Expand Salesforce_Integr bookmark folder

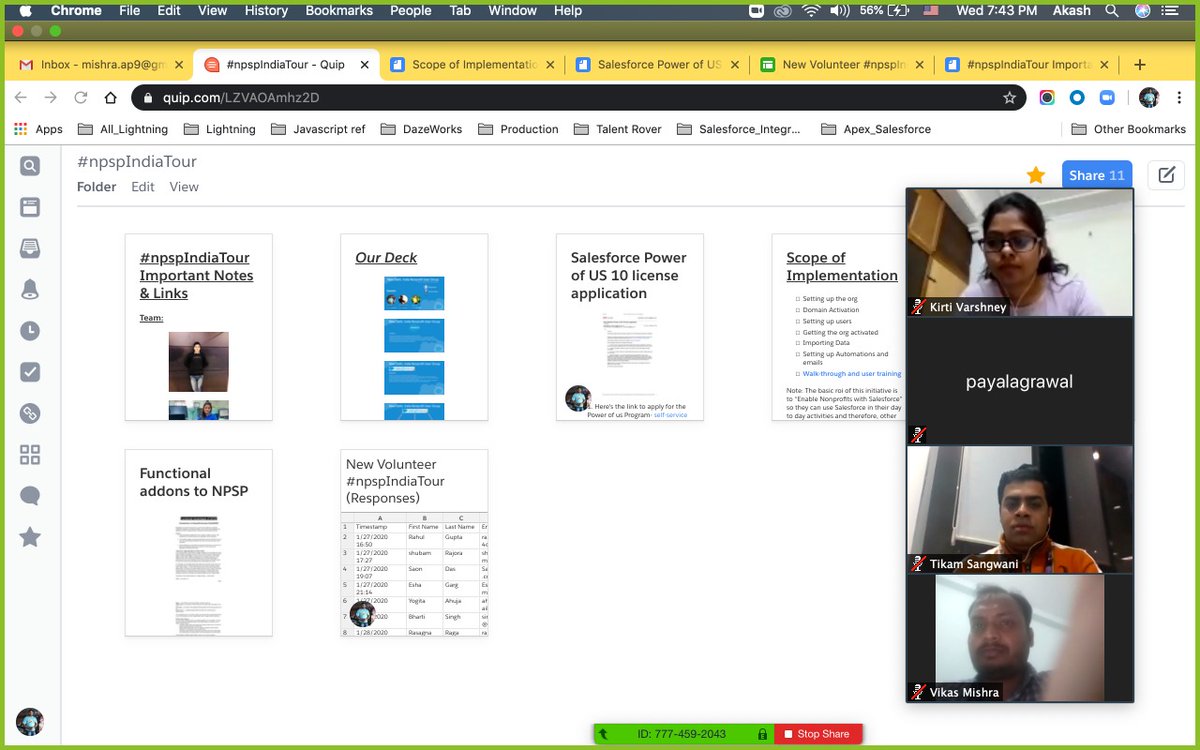741,129
